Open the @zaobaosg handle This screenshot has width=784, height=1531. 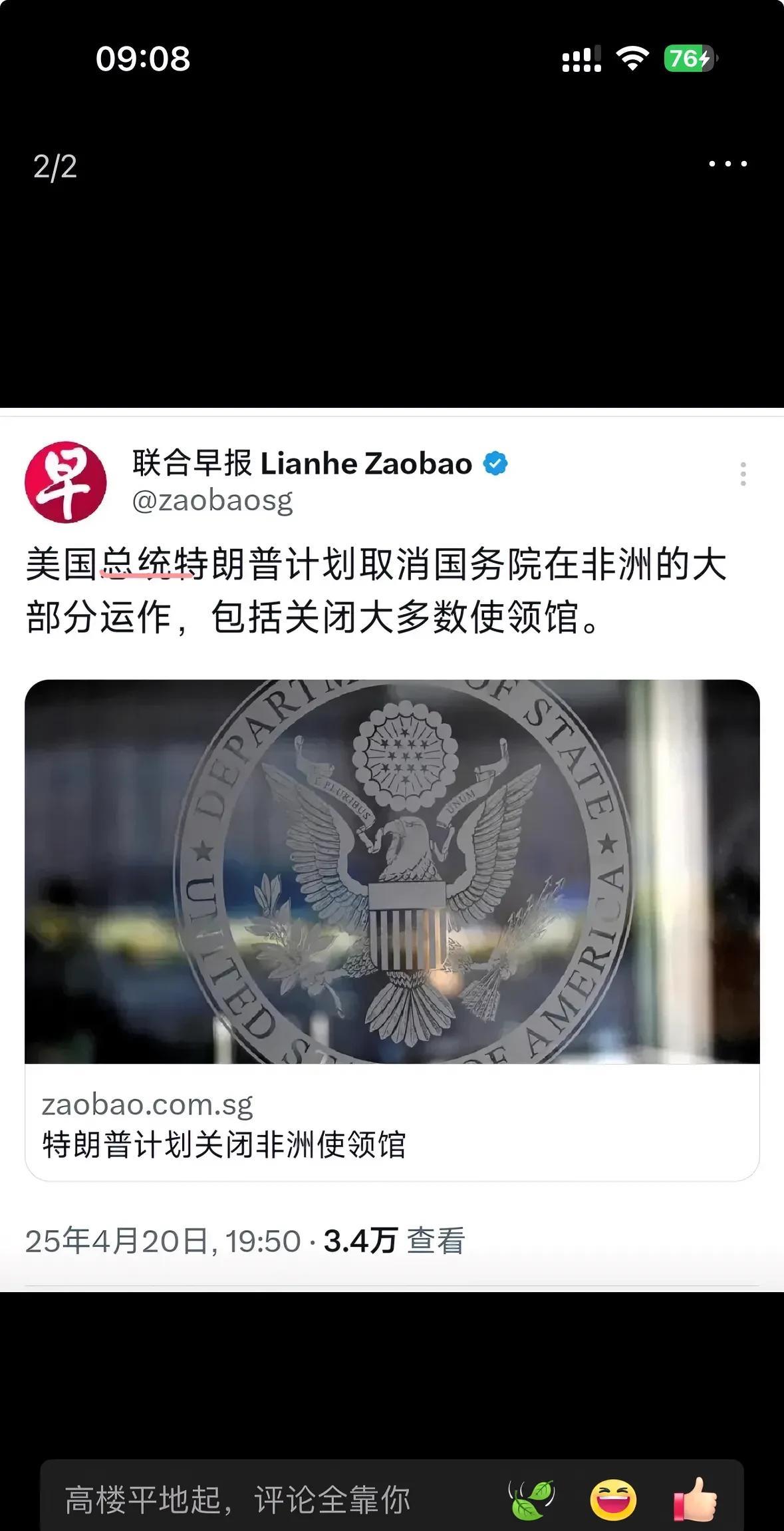(x=213, y=500)
